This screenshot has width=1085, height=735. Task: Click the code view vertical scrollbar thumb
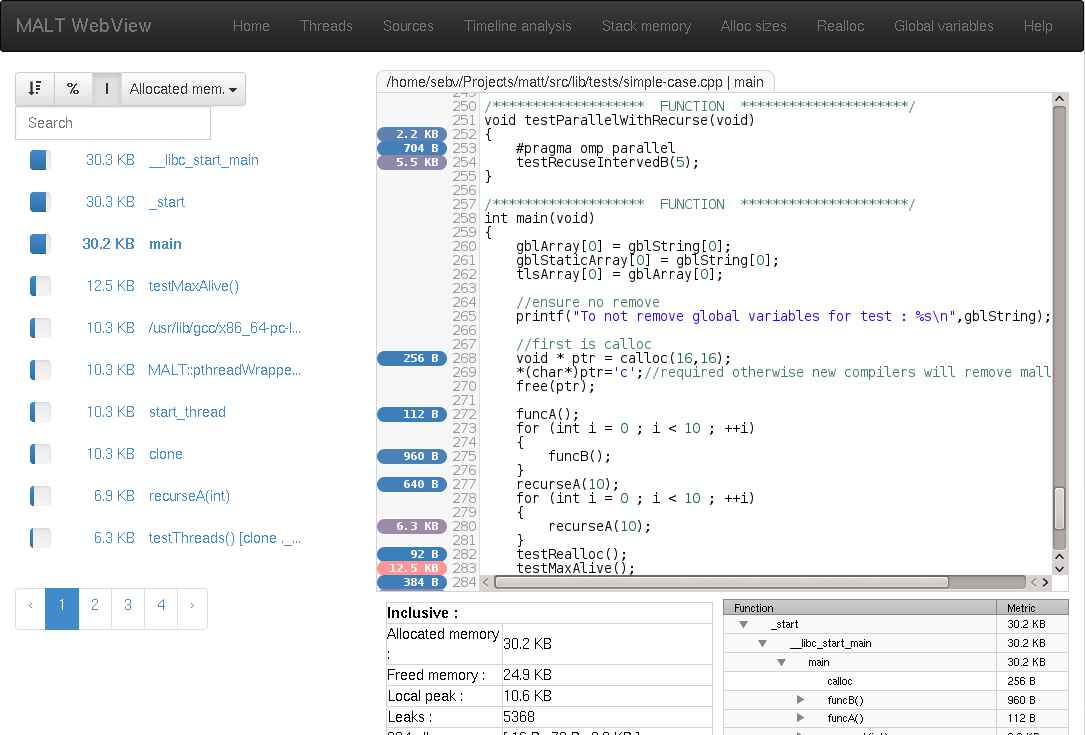point(1060,507)
